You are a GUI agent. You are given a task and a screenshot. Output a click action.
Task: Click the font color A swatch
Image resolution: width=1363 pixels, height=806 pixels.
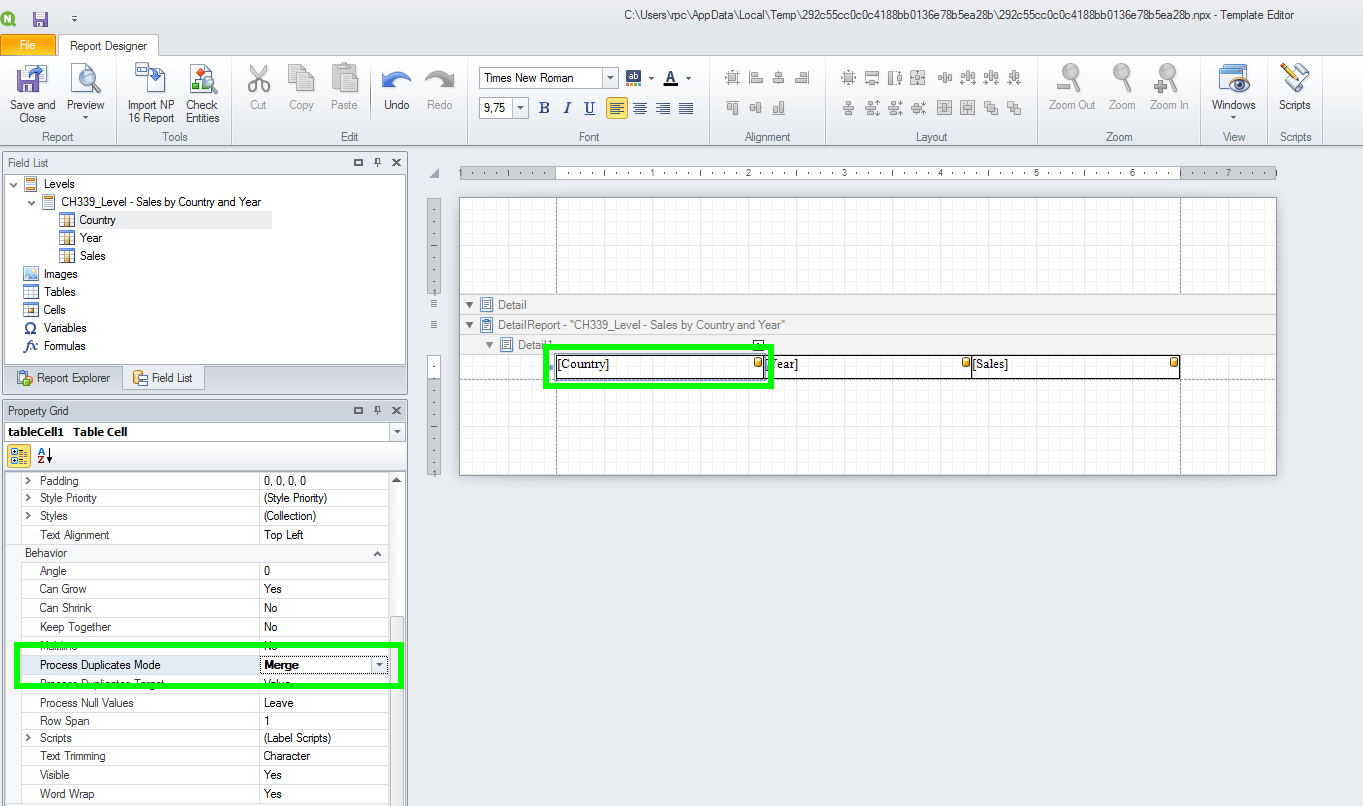tap(671, 78)
